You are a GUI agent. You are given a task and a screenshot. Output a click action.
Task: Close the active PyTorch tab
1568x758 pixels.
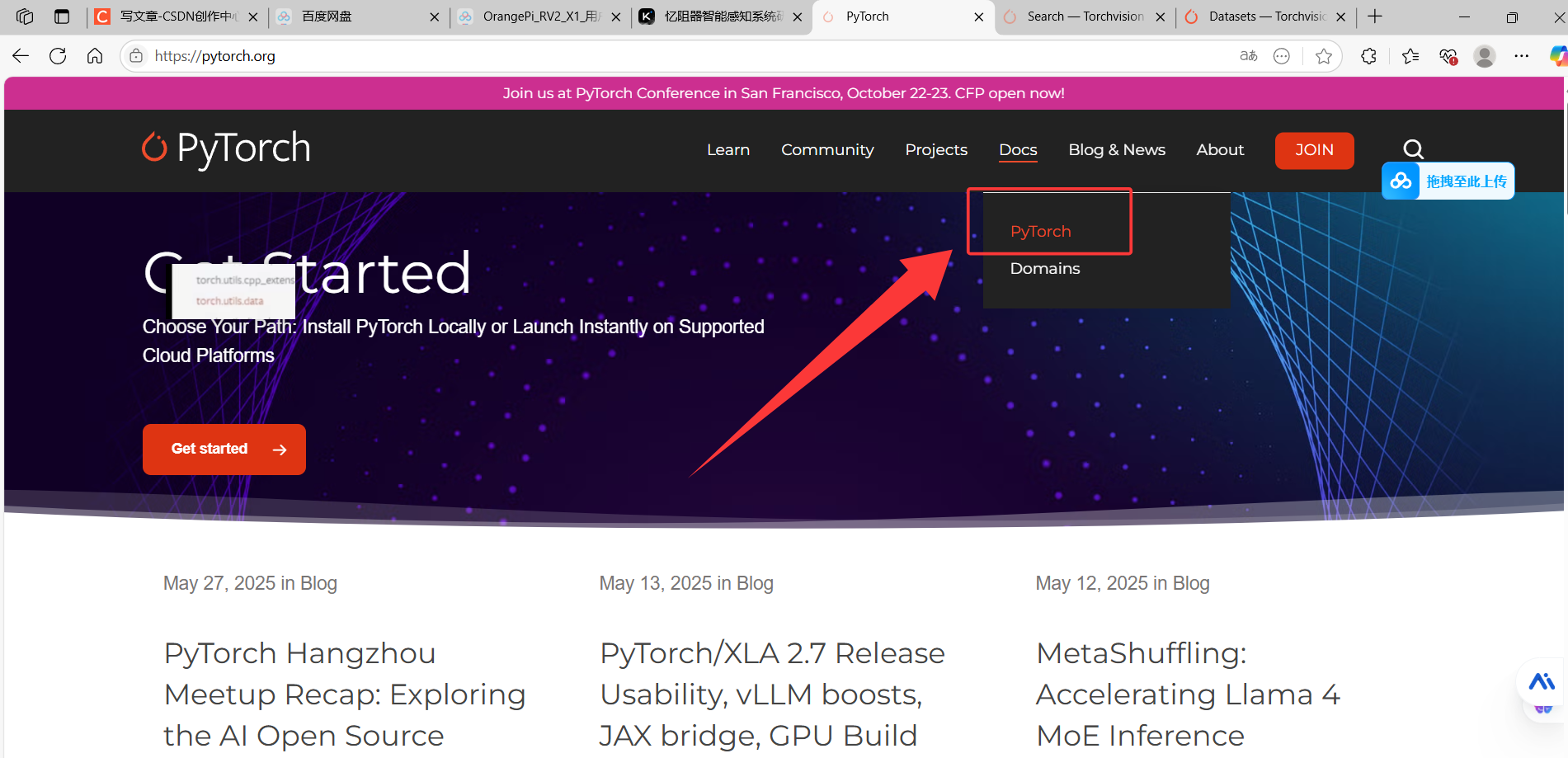click(979, 16)
